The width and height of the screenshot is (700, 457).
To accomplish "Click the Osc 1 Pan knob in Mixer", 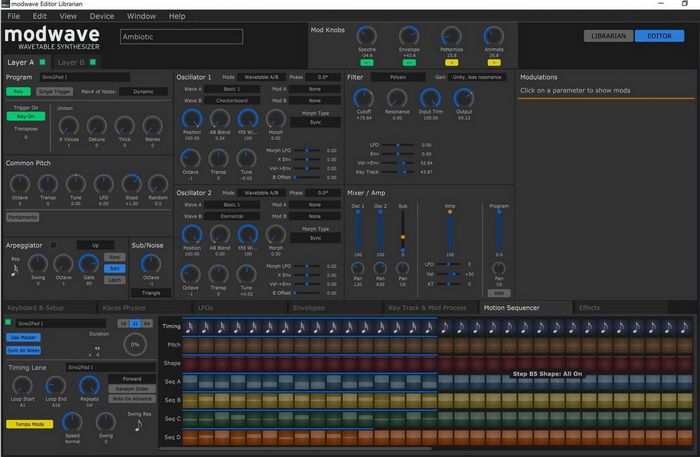I will [x=358, y=268].
